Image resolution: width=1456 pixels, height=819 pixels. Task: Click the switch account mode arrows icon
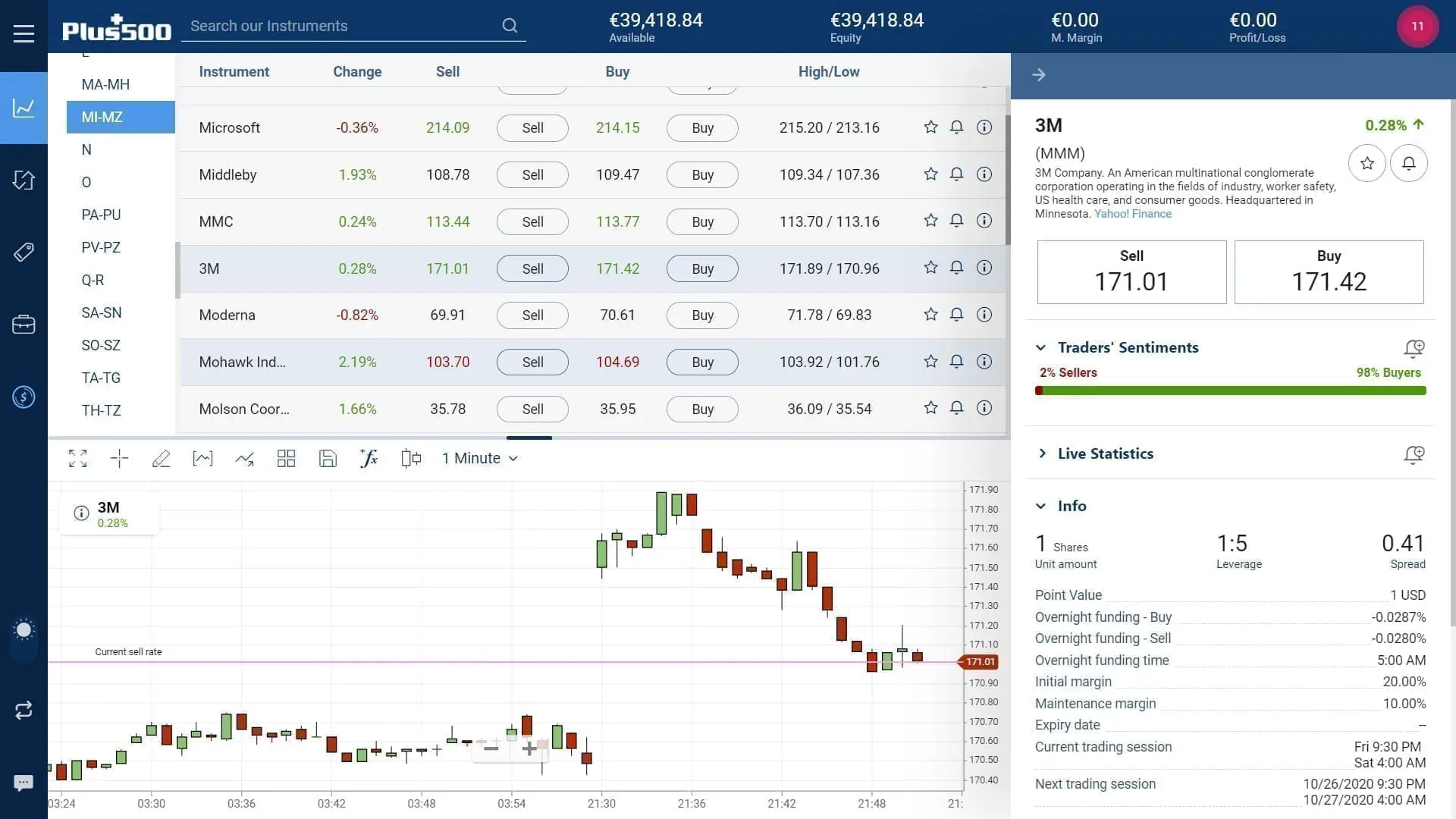pos(24,711)
